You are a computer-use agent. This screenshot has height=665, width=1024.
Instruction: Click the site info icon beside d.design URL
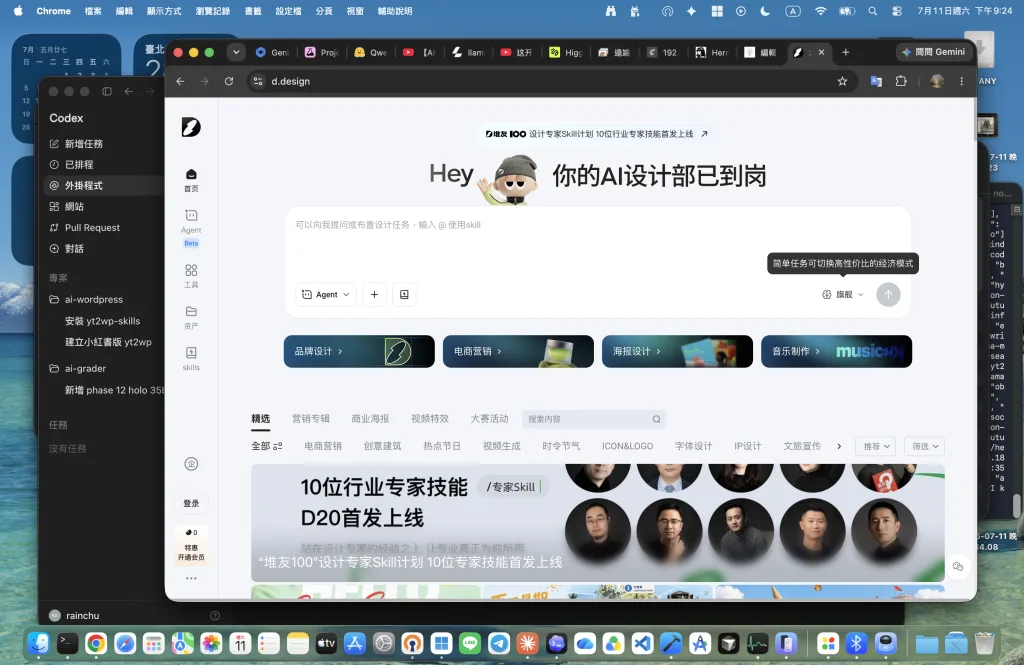[x=258, y=81]
